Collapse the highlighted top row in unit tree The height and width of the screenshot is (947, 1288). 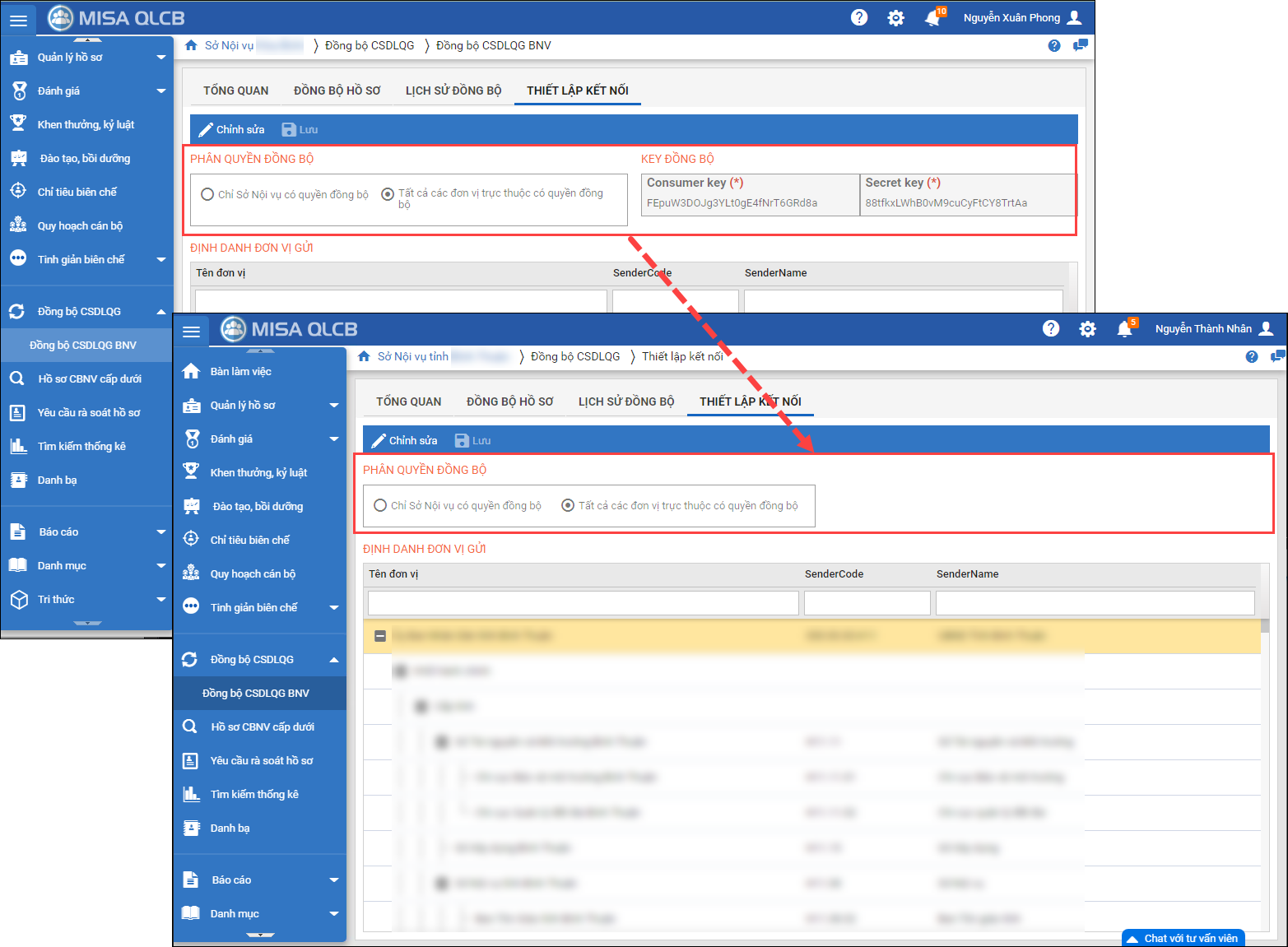[380, 636]
